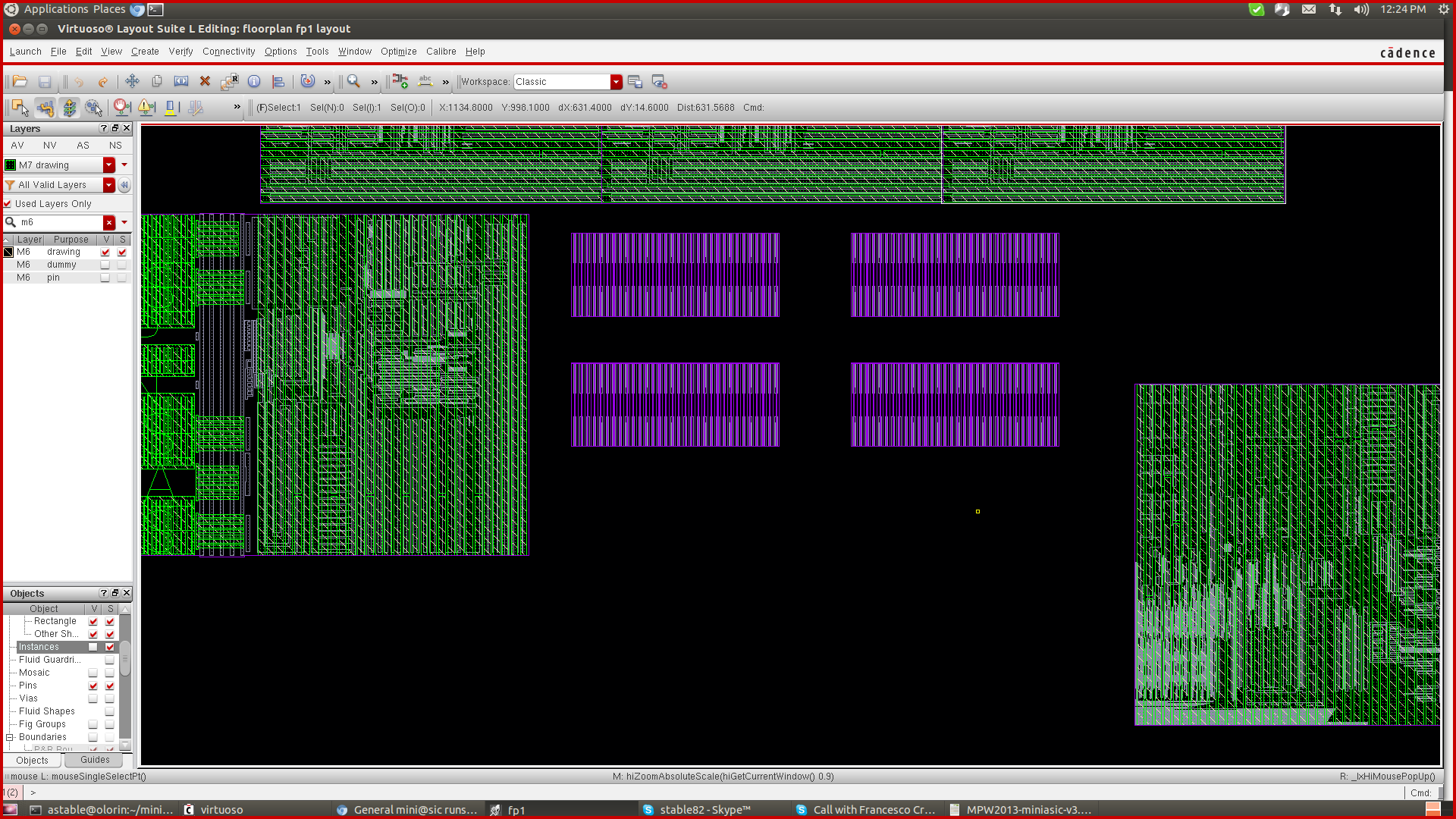Screen dimensions: 1456x819
Task: Click the Create Label abc icon
Action: (425, 81)
